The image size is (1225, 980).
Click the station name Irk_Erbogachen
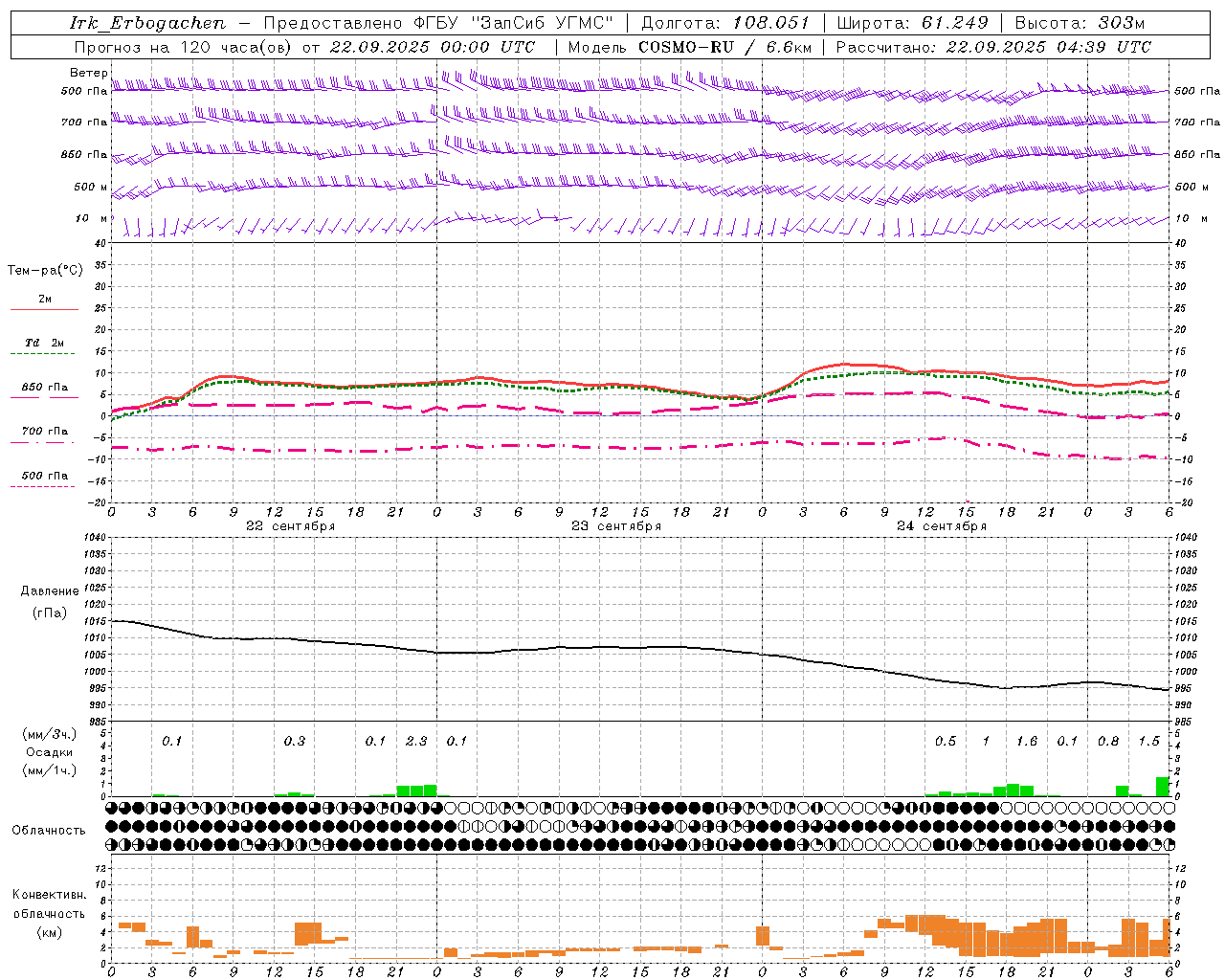[x=148, y=23]
